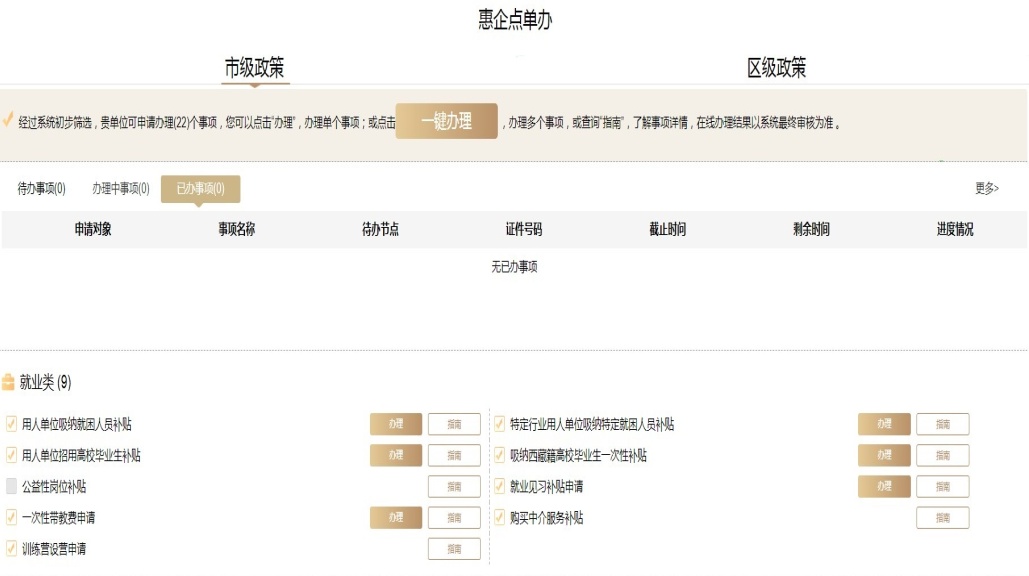Open 指南 for 一次性带教费申请
Viewport: 1029px width, 576px height.
[454, 517]
